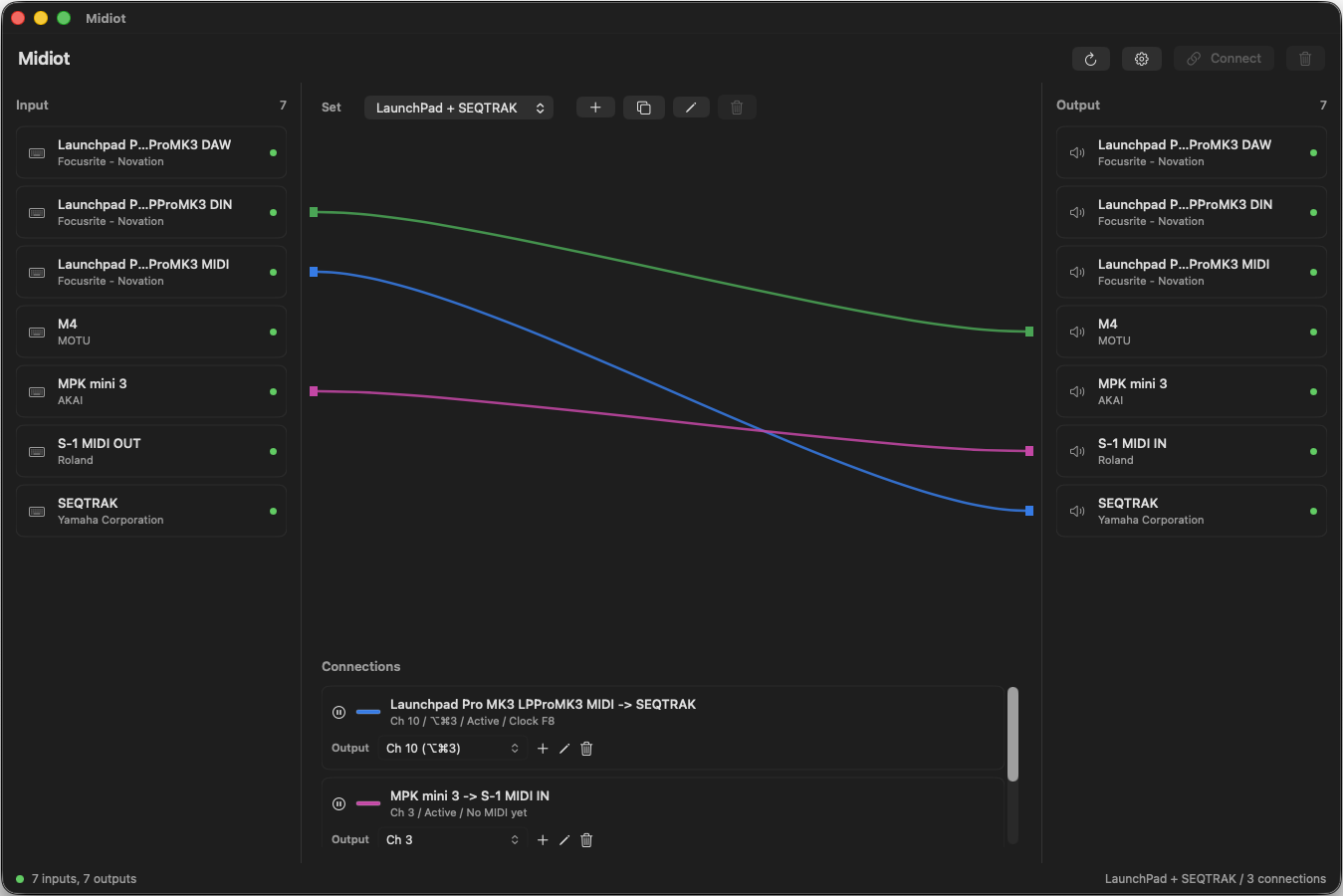
Task: Select the SEQTRAK Yamaha output device
Action: pos(1192,511)
